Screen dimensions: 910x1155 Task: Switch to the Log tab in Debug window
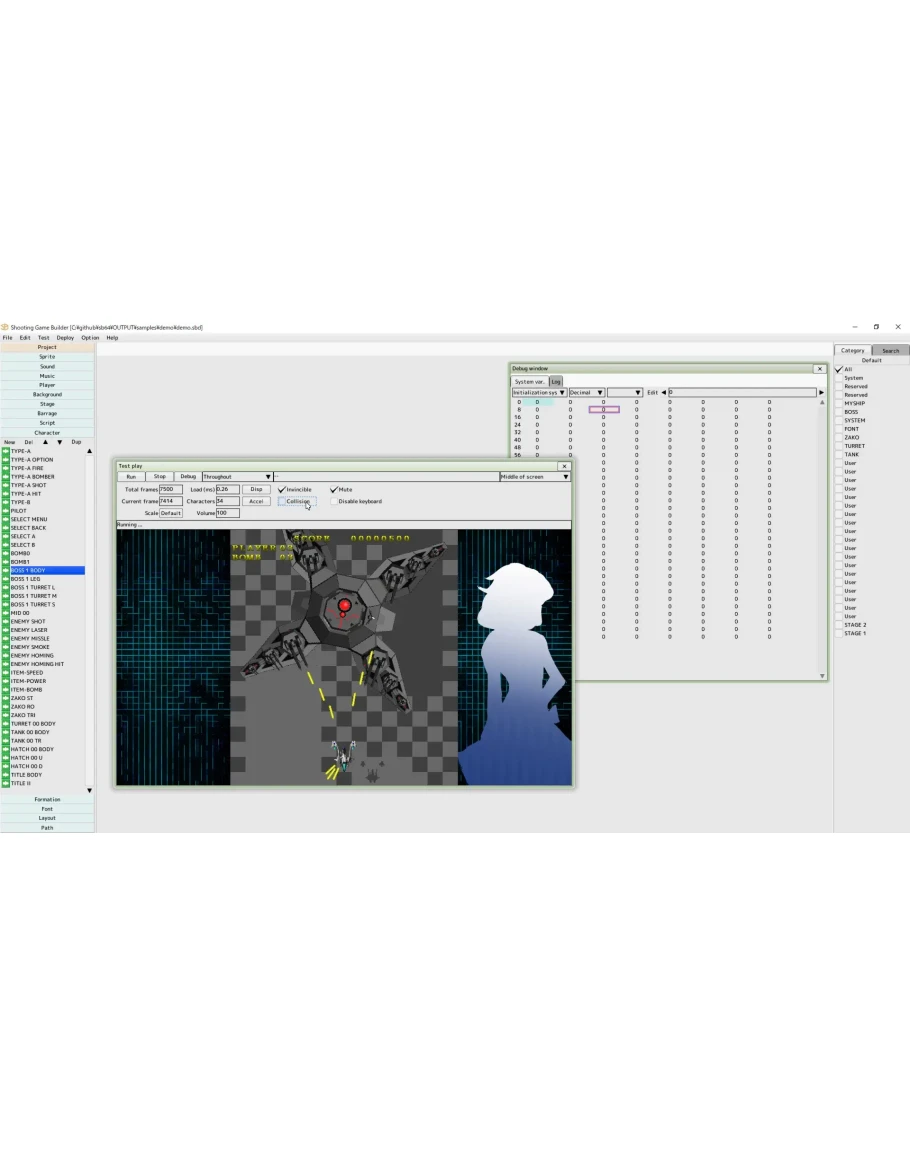tap(556, 382)
